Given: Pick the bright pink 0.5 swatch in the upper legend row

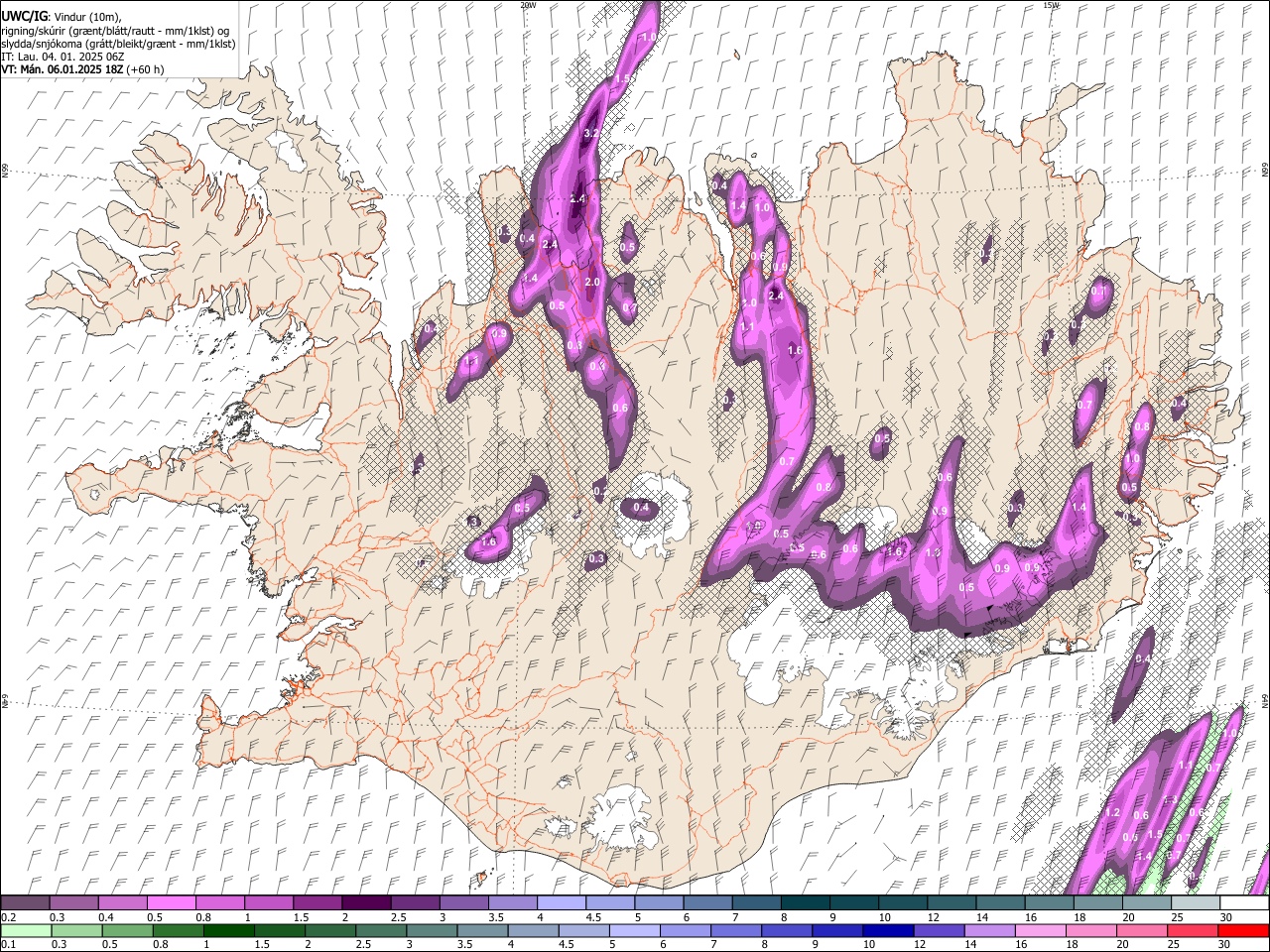Looking at the screenshot, I should (x=171, y=903).
